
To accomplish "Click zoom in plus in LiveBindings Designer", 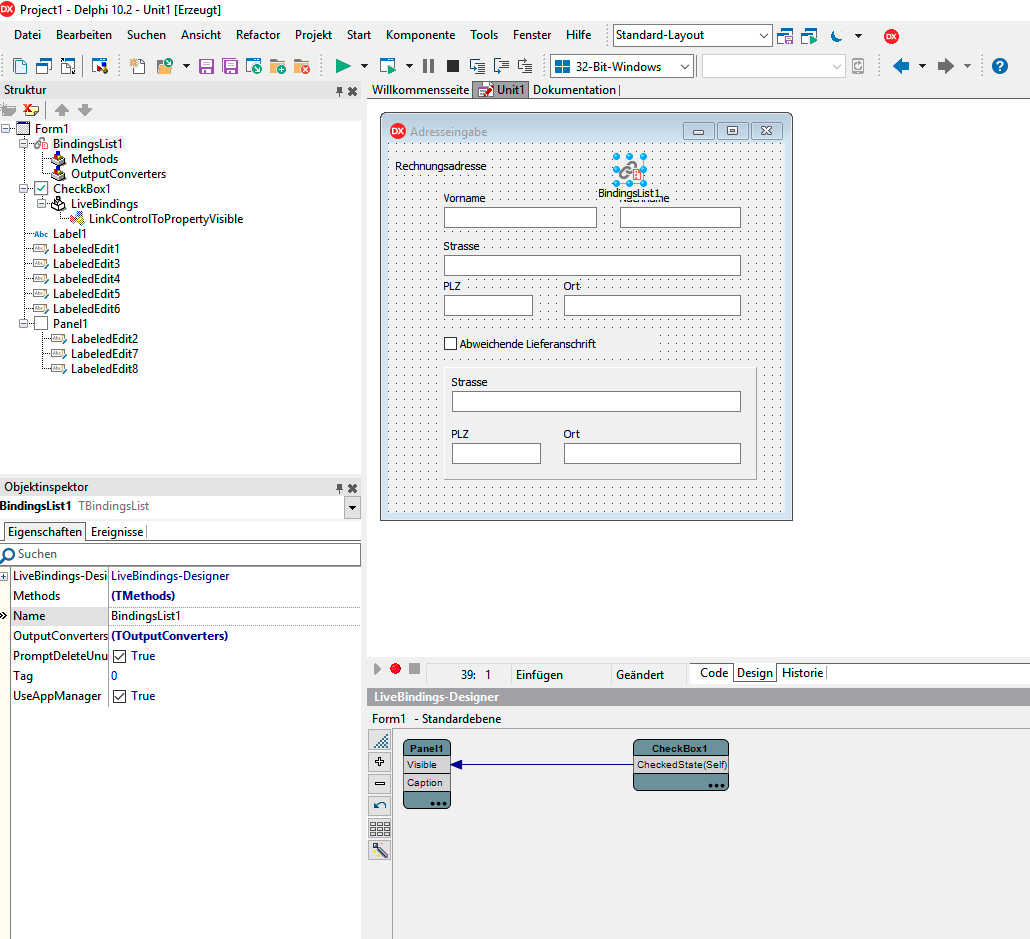I will pos(380,762).
